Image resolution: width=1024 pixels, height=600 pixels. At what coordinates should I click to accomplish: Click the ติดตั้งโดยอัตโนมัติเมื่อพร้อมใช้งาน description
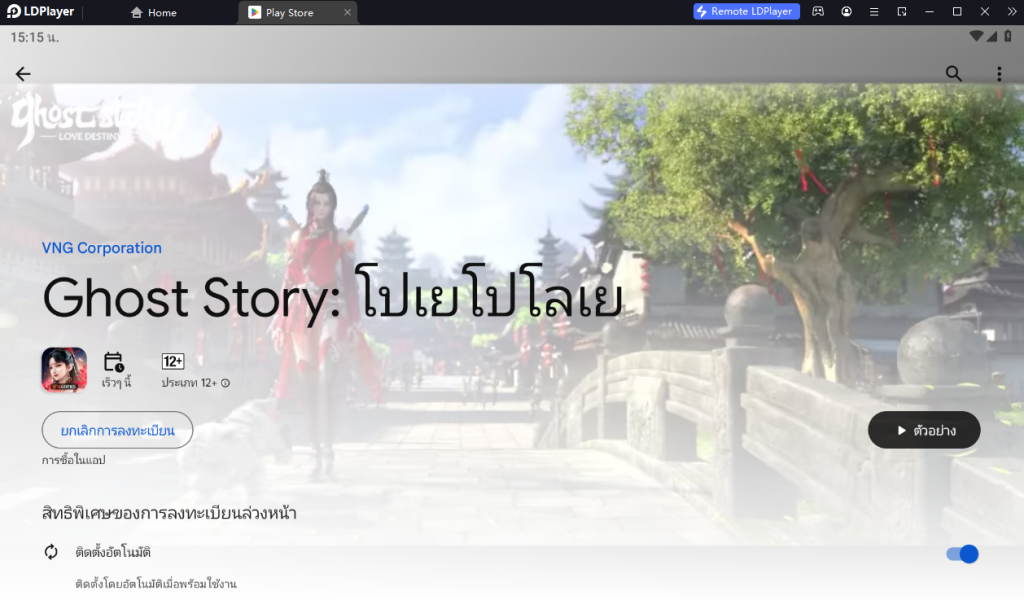coord(155,584)
